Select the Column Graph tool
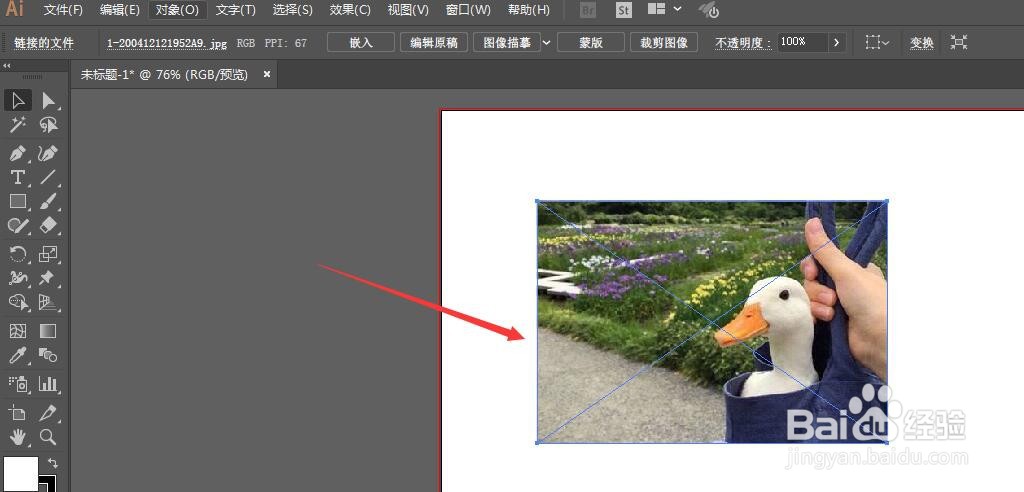The image size is (1024, 492). [x=48, y=384]
